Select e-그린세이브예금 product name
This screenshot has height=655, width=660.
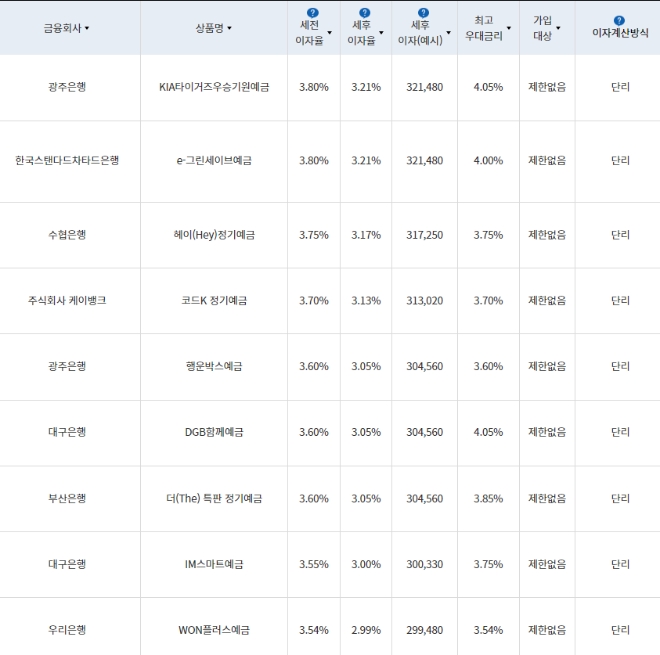(x=214, y=160)
